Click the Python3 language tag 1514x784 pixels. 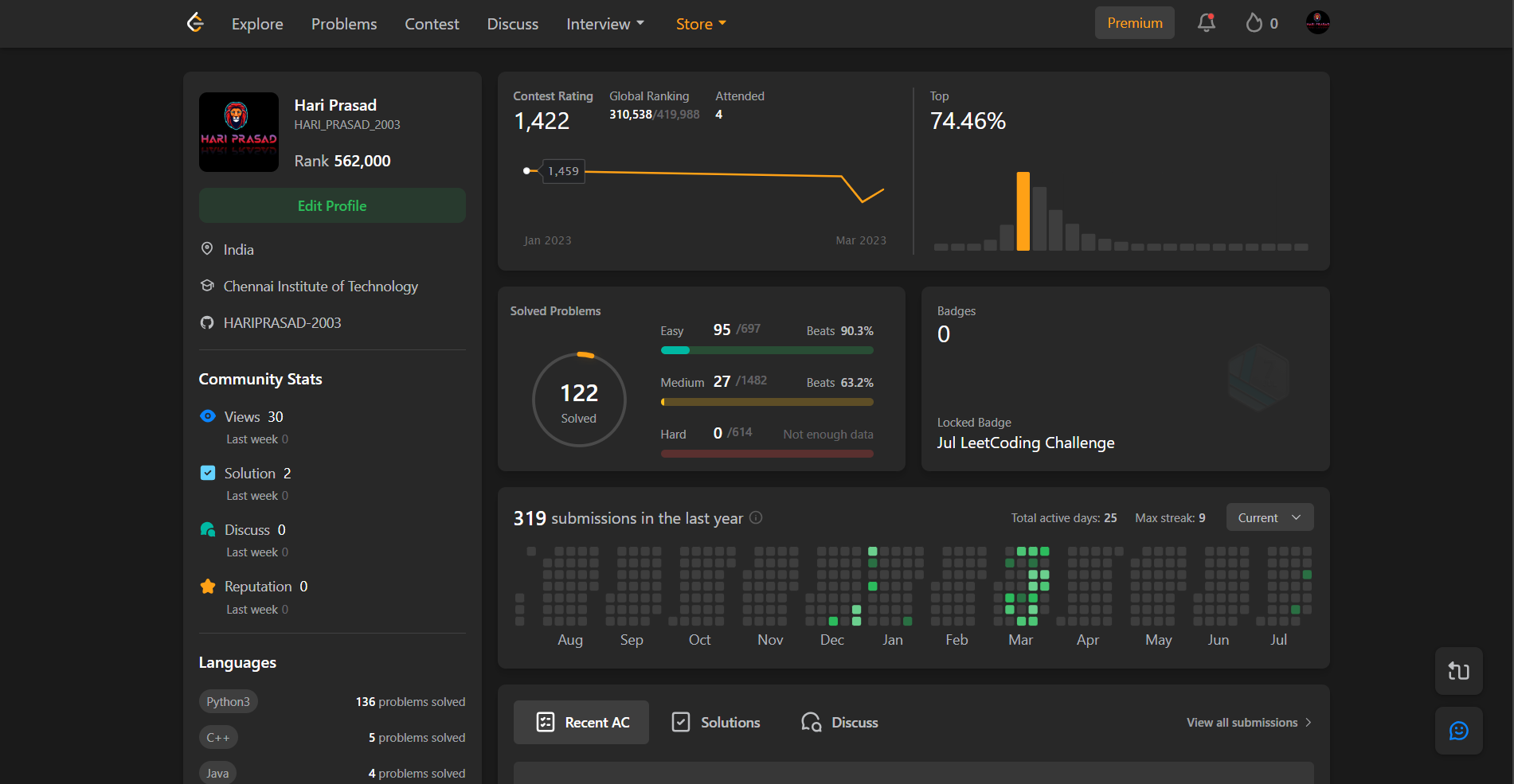228,701
